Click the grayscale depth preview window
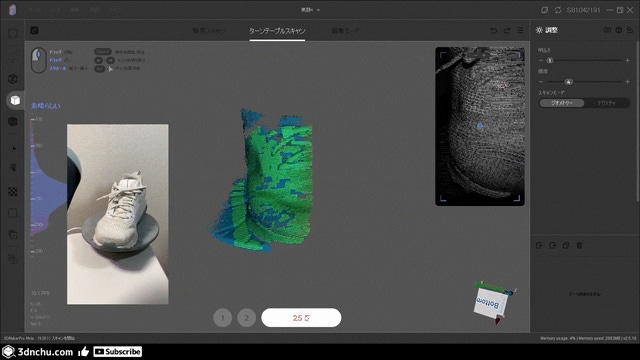 coord(480,126)
